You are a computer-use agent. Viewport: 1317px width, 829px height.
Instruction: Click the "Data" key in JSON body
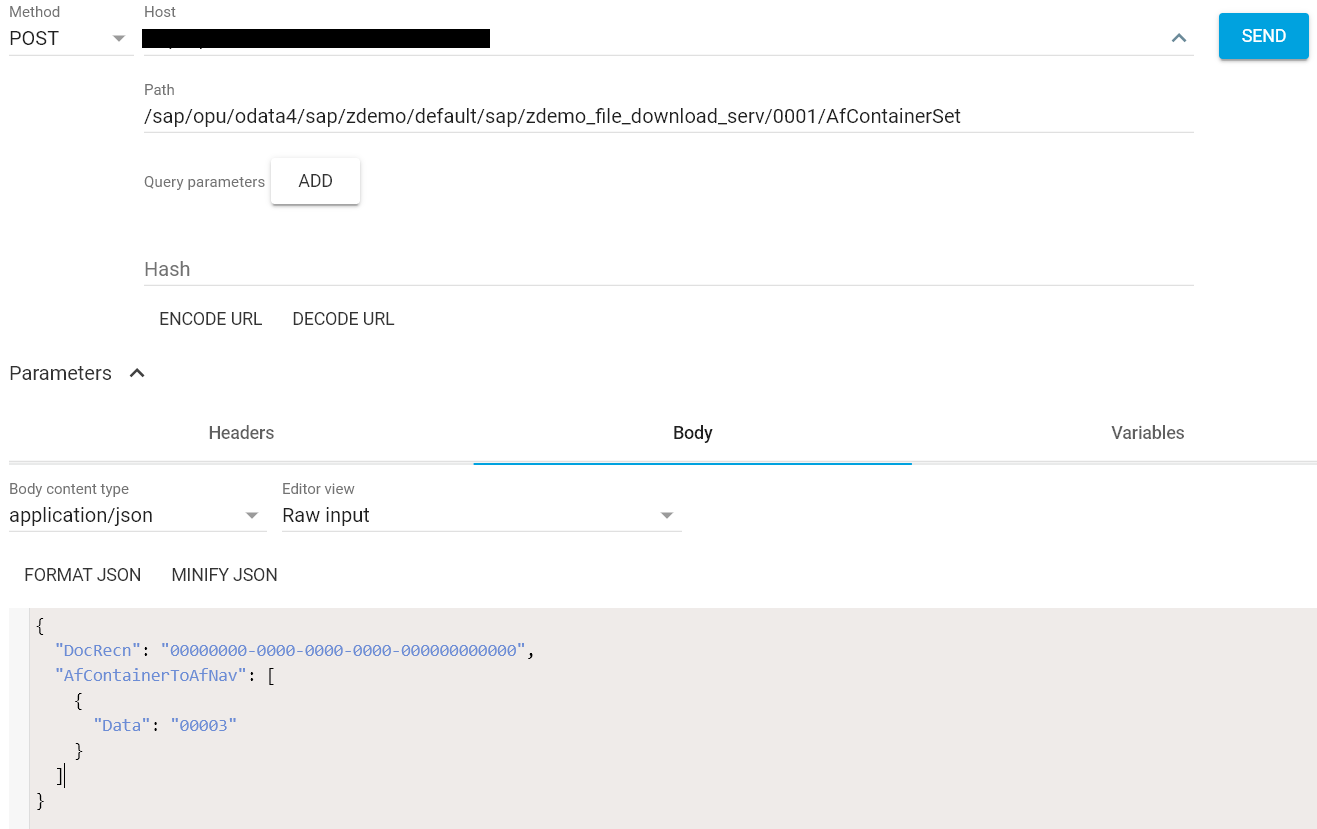122,725
